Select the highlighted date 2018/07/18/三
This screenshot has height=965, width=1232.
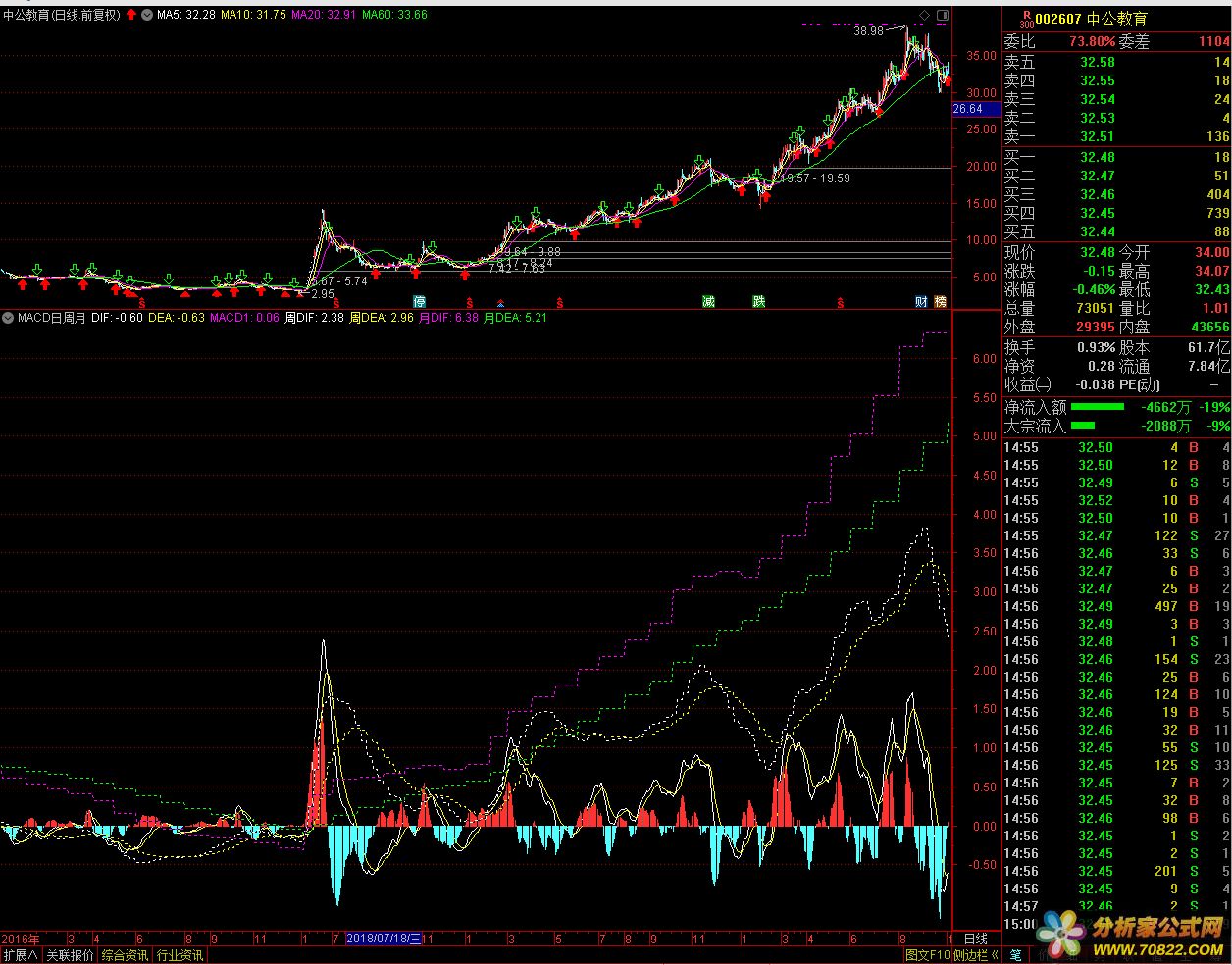pyautogui.click(x=385, y=939)
